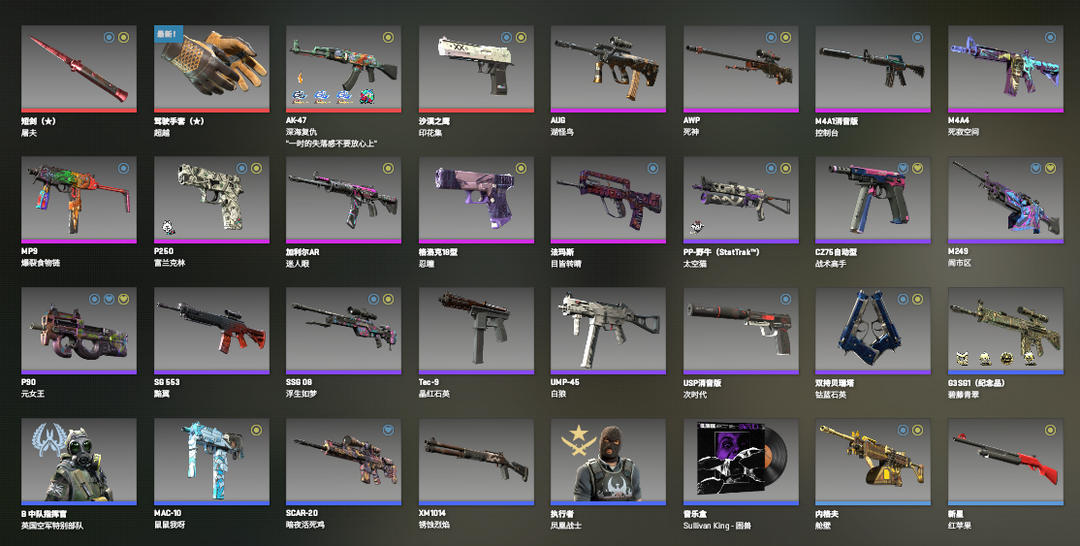
Task: Click the rightmost sticker on the AK-47 tile
Action: click(367, 96)
